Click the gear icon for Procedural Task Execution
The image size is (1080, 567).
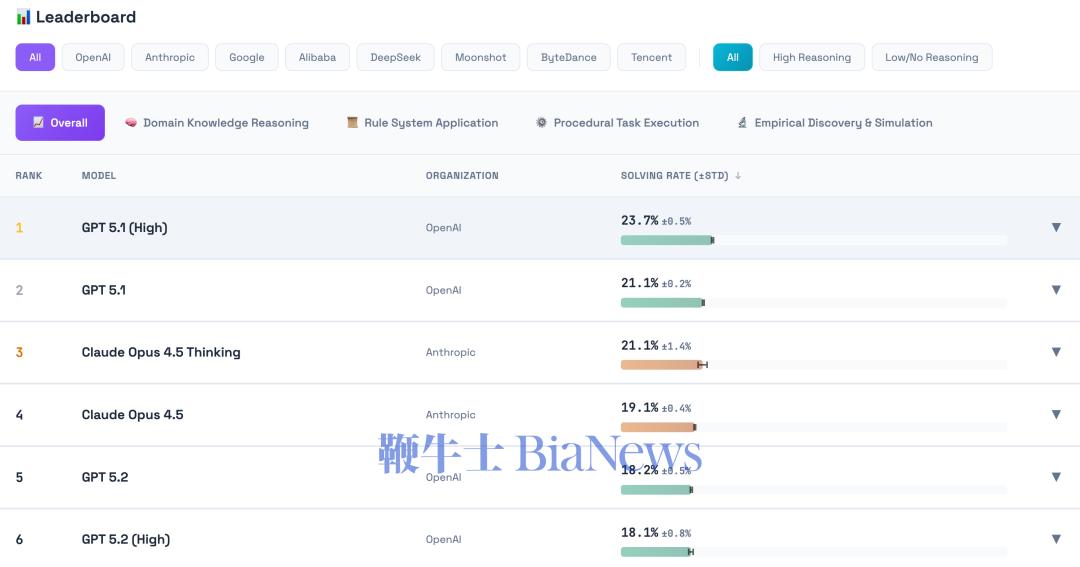click(542, 123)
